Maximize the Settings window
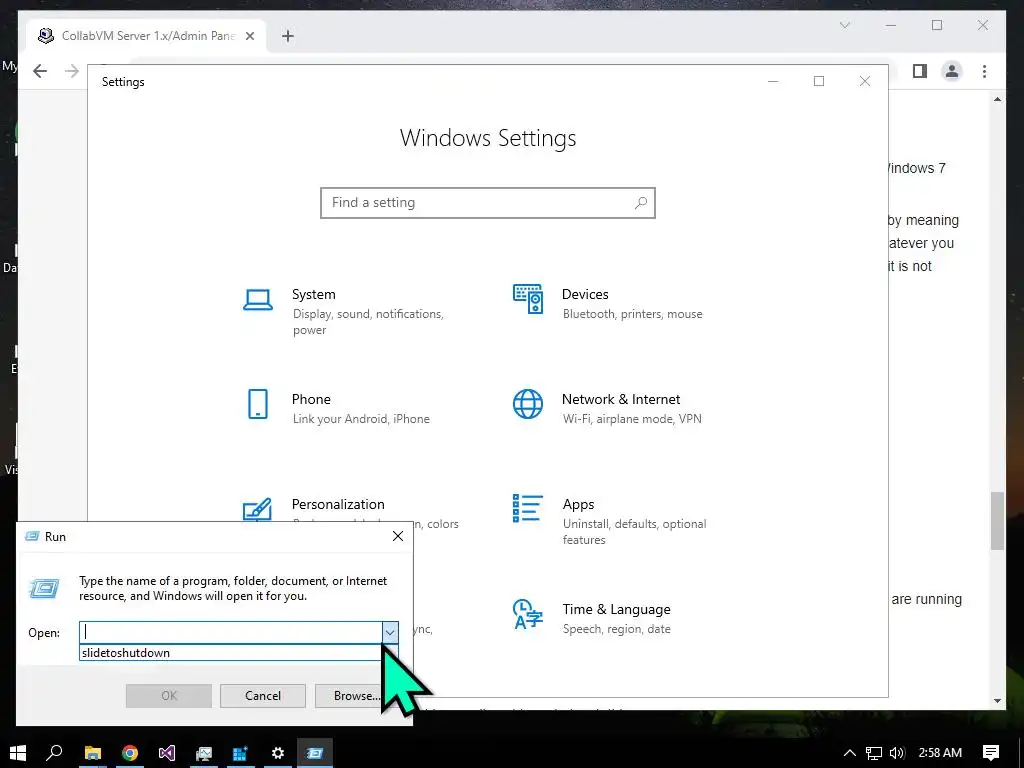 (x=819, y=81)
